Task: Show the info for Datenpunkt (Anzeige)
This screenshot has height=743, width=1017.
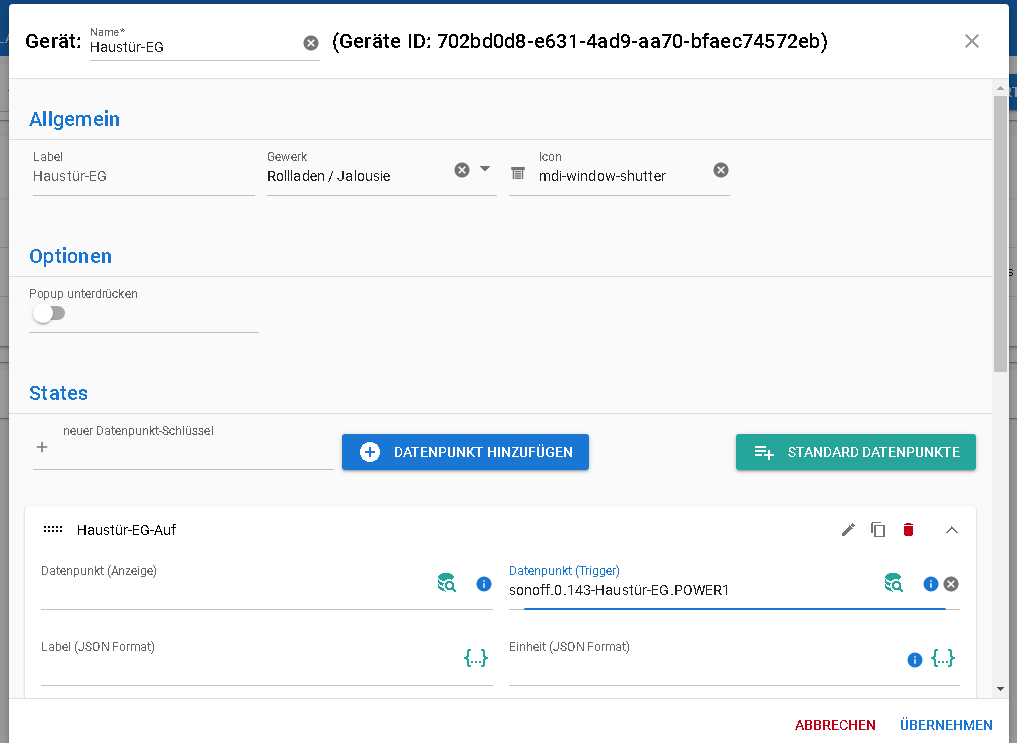Action: pyautogui.click(x=484, y=584)
